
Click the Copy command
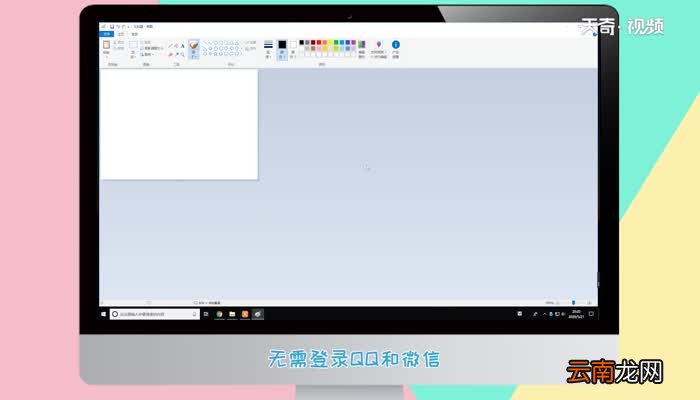[x=119, y=48]
